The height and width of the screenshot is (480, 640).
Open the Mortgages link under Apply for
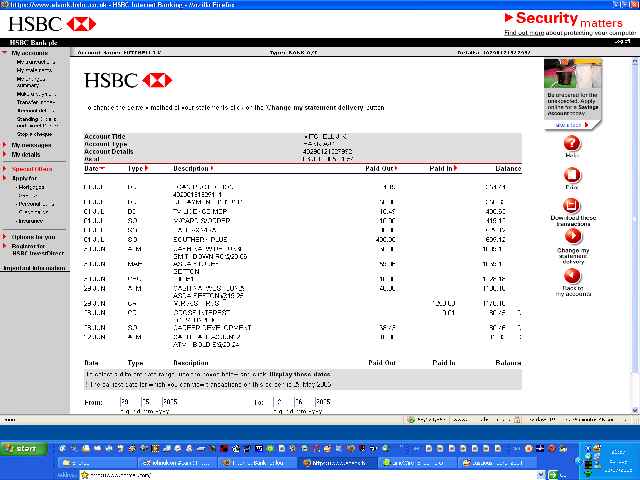(x=32, y=187)
